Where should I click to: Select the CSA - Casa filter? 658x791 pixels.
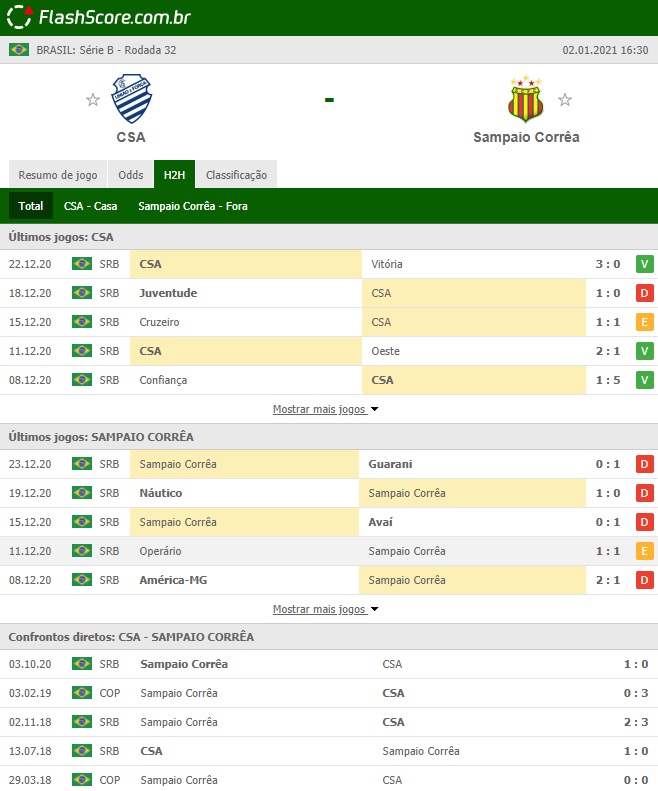pos(90,206)
